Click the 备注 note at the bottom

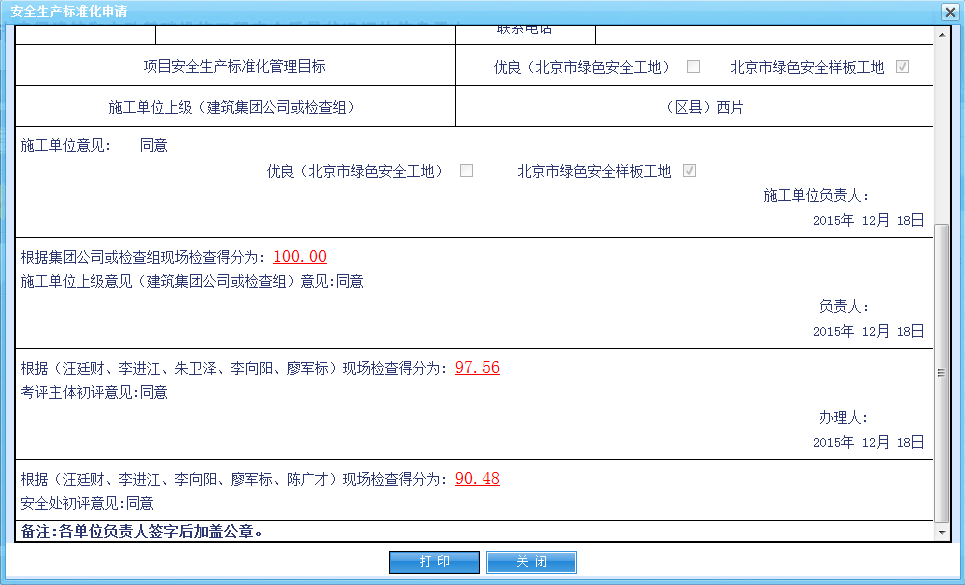[142, 531]
